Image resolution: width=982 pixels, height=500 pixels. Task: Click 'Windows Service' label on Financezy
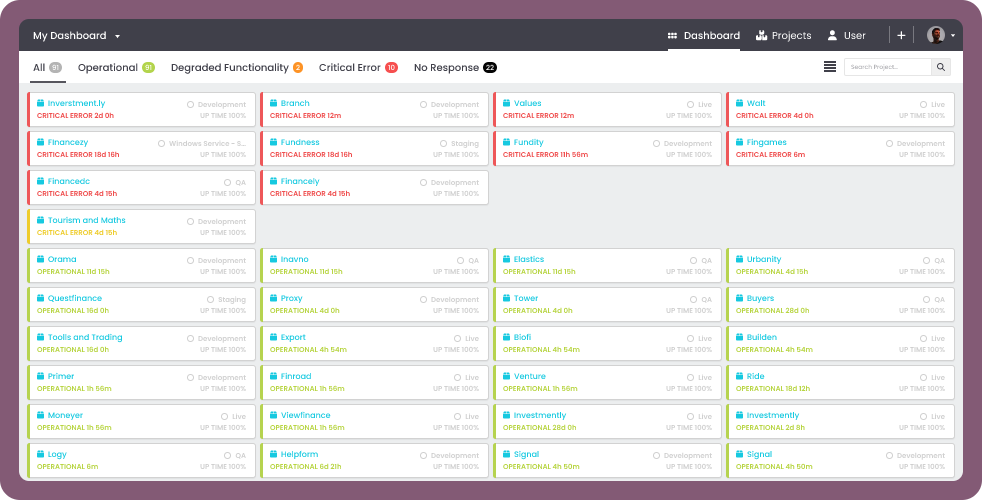coord(207,143)
